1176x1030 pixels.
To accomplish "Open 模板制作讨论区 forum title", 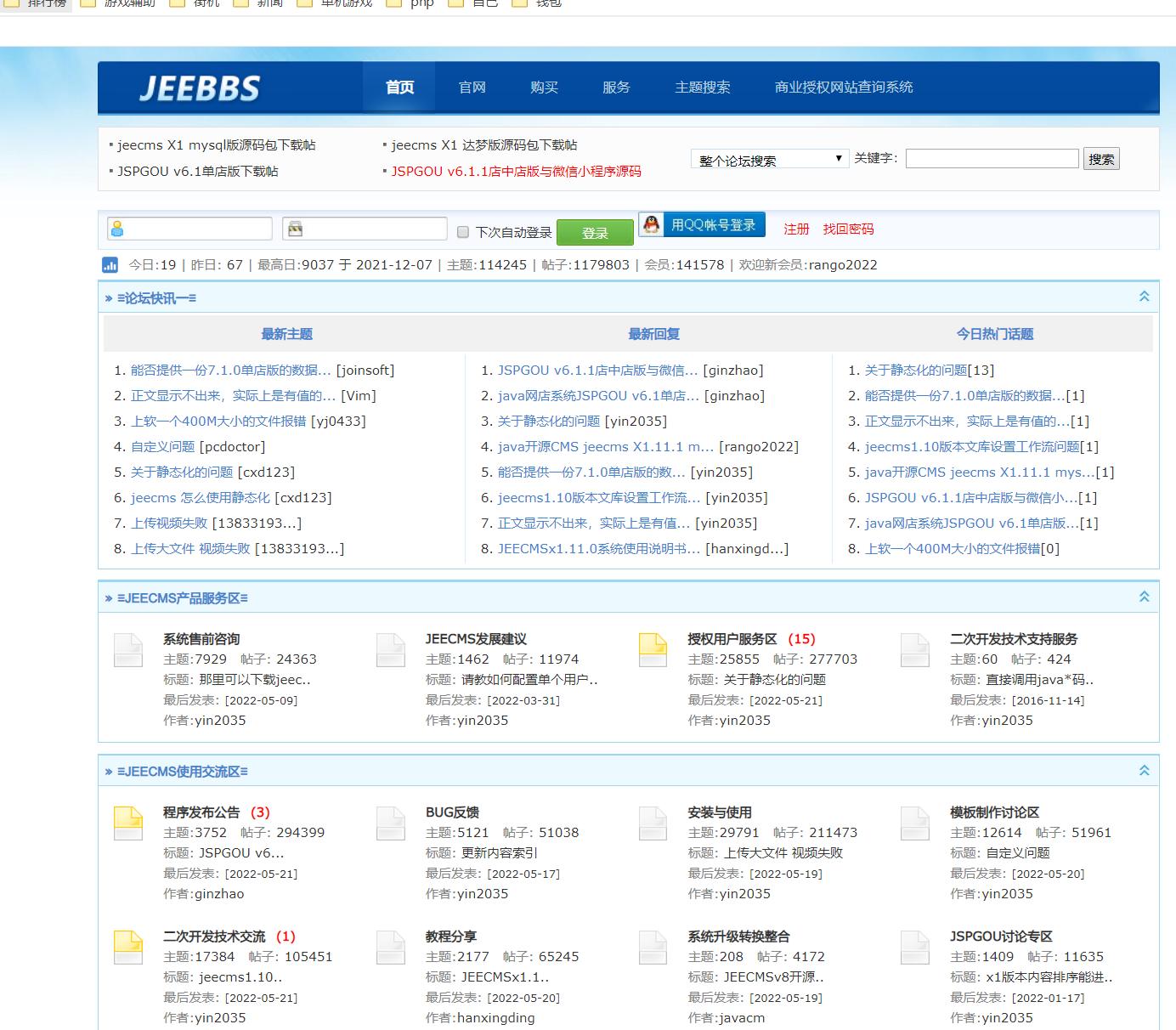I will pyautogui.click(x=994, y=812).
